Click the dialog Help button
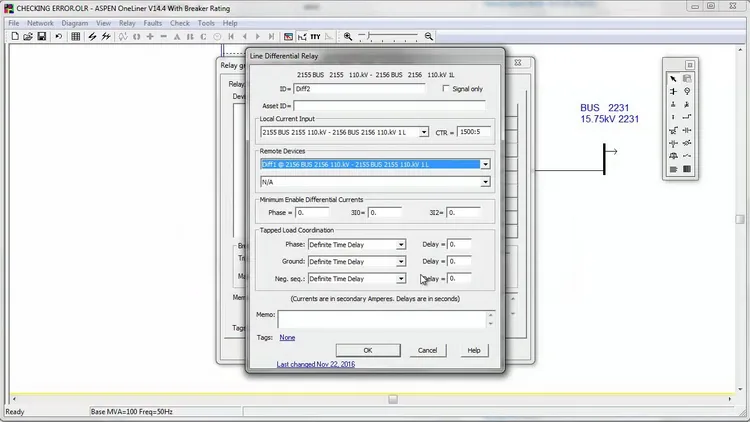 (x=474, y=350)
